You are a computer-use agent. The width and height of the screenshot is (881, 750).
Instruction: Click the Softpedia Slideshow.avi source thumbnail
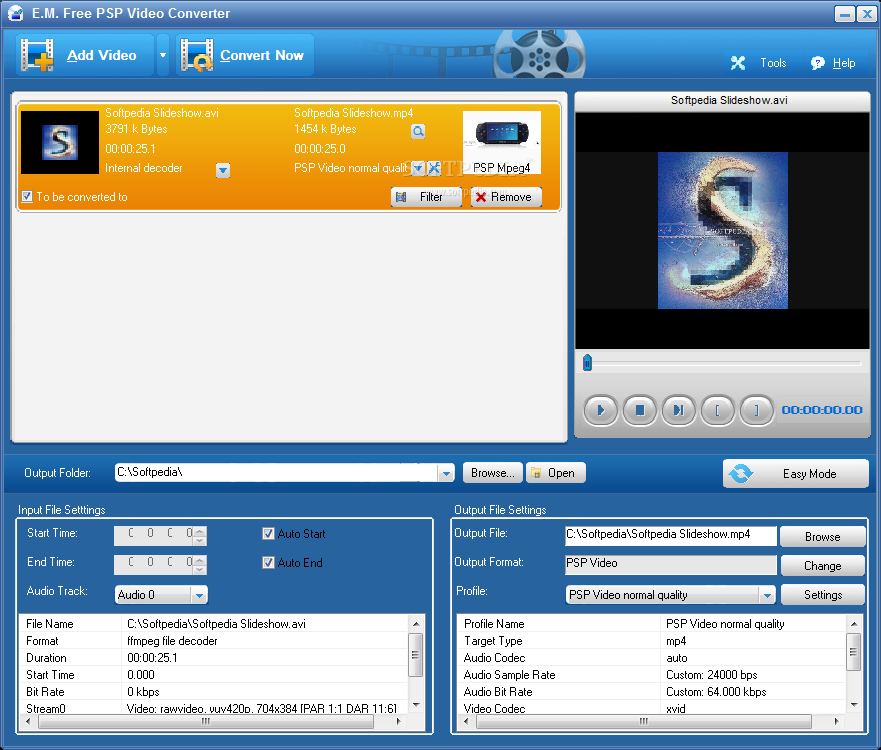(60, 142)
